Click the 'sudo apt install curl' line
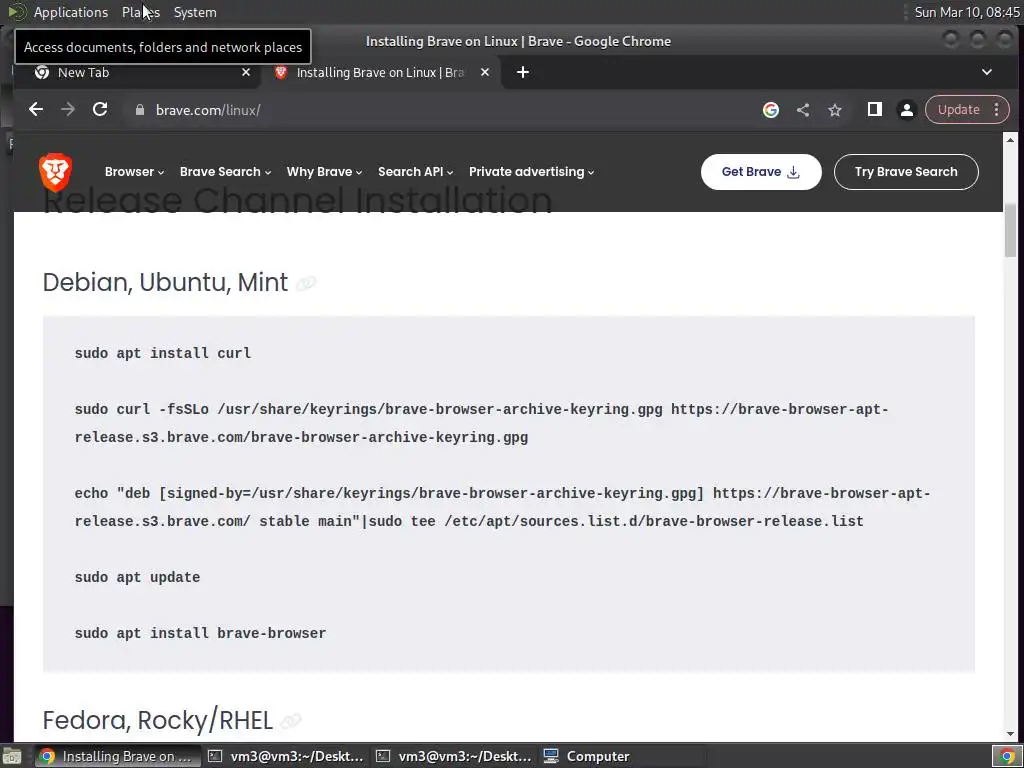This screenshot has height=768, width=1024. [163, 353]
